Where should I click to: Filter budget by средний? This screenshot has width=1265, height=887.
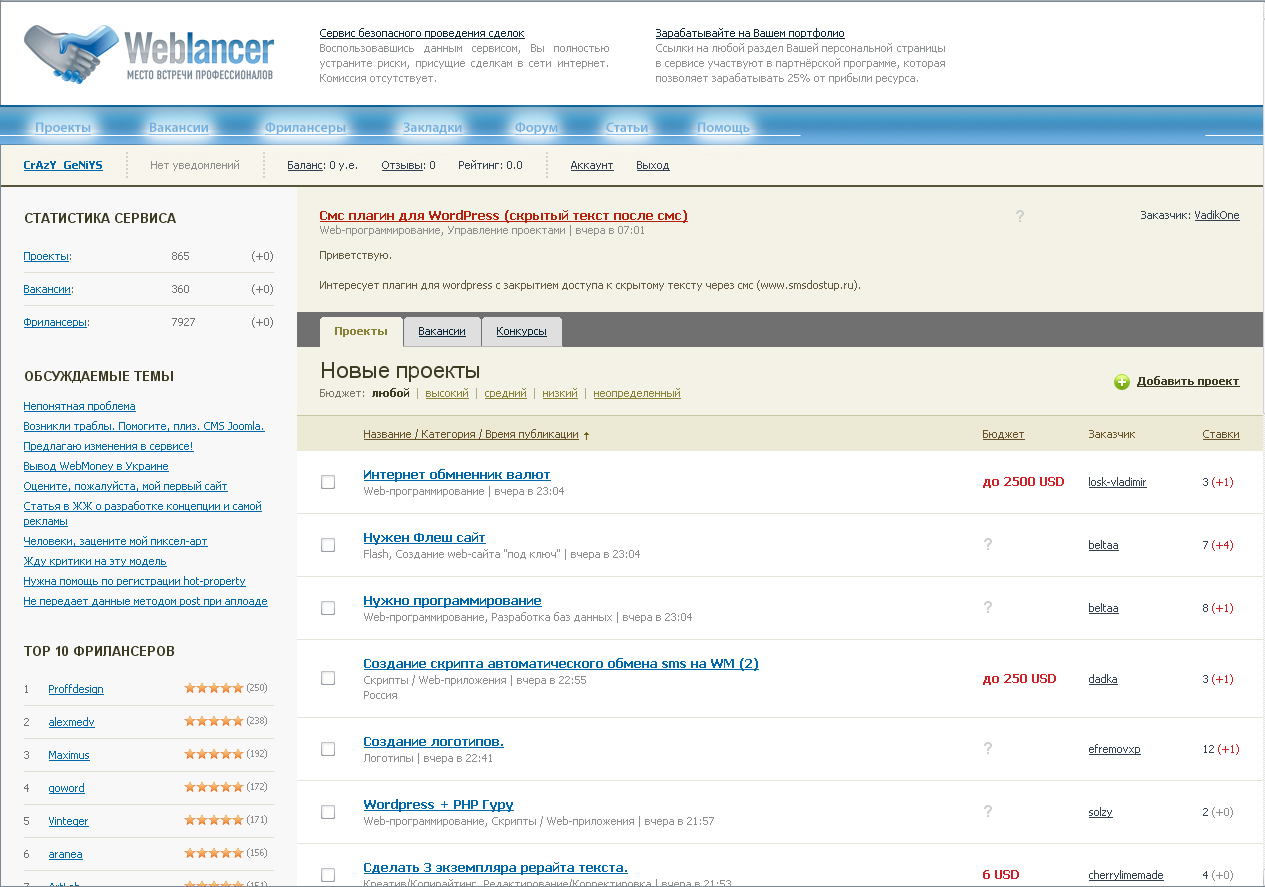505,393
